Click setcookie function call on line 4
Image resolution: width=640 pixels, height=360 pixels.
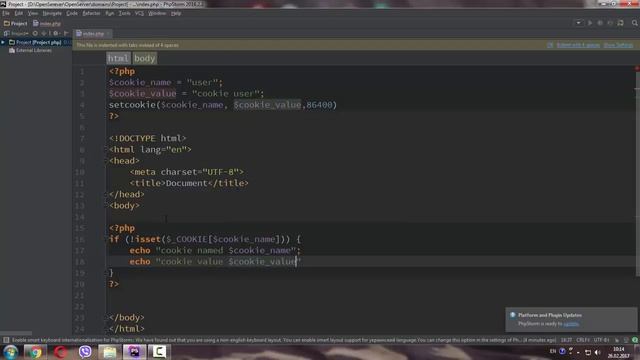[x=132, y=105]
